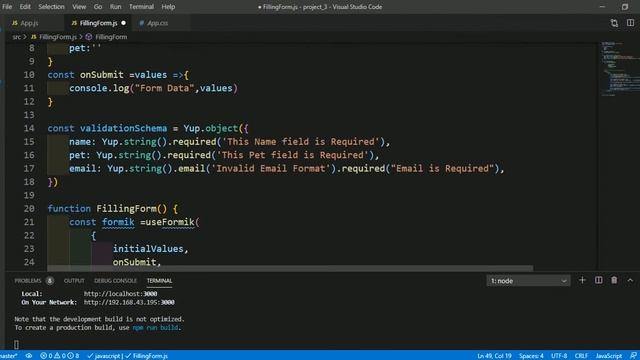Click the master branch in status bar
Screen dimensions: 640x360
(9, 356)
